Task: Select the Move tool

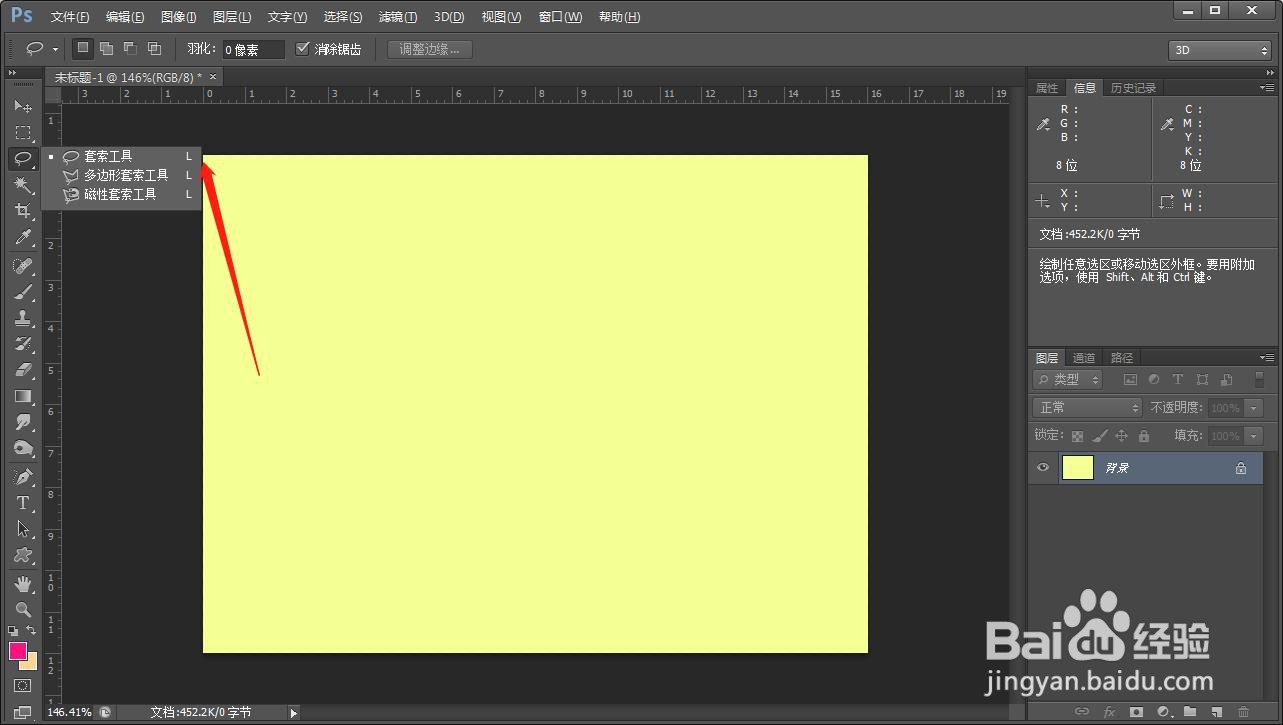Action: (x=22, y=106)
